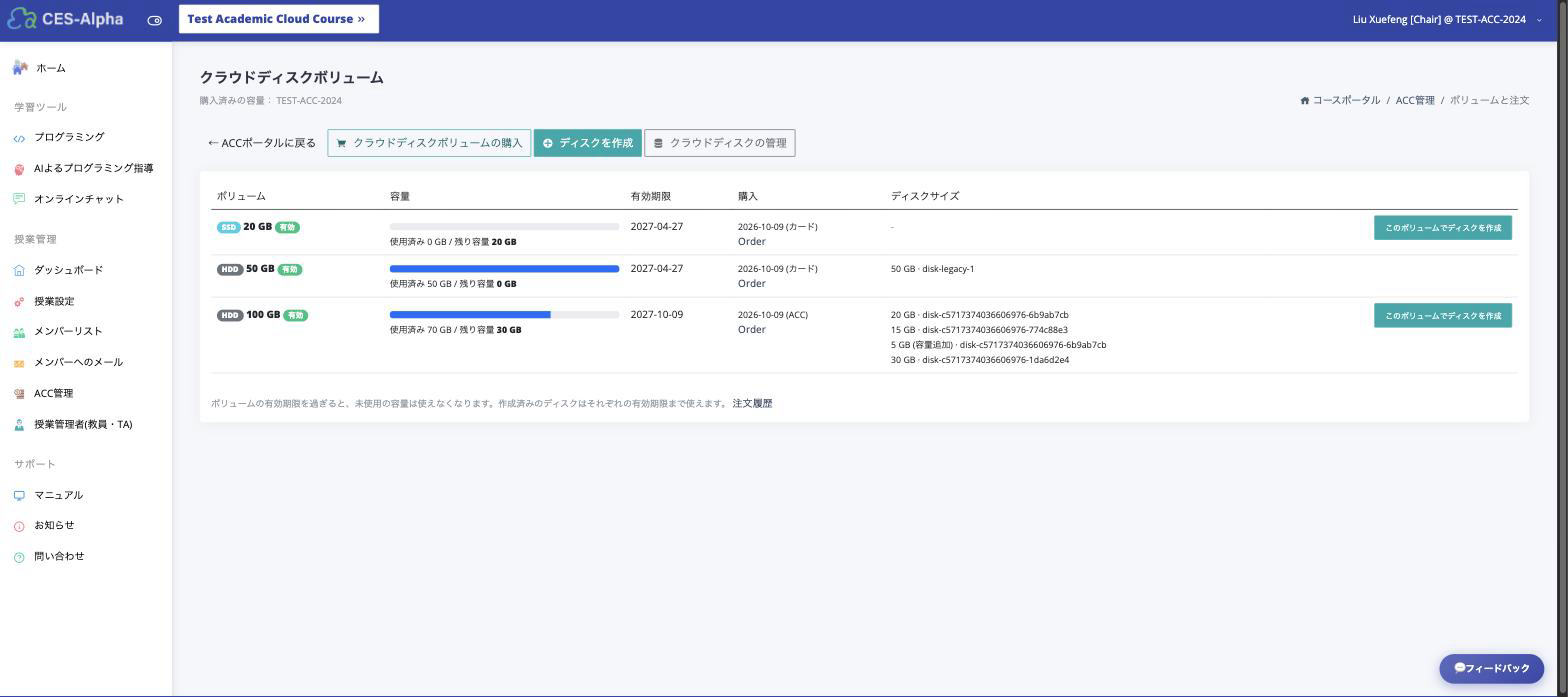Create a disk in the SSD 20 GB volume
The height and width of the screenshot is (697, 1568).
click(x=1443, y=228)
